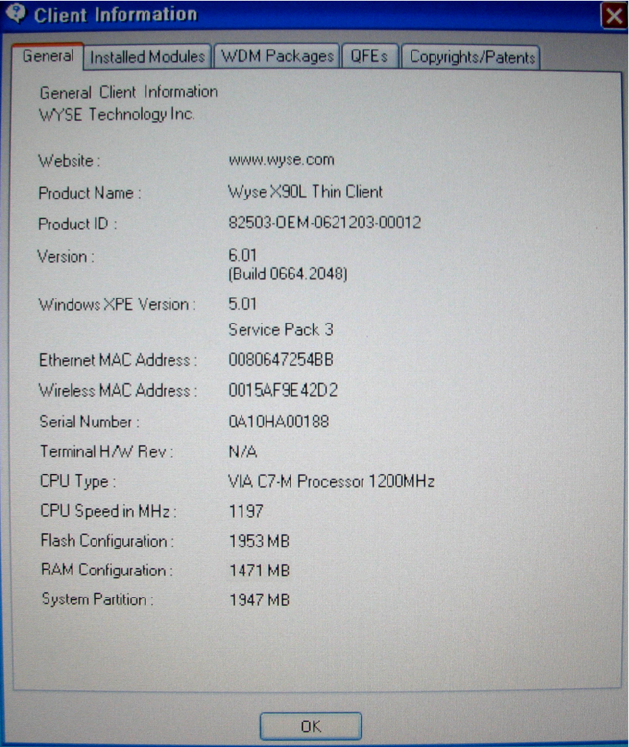Click system partition value 1947 MB
The width and height of the screenshot is (629, 747).
260,600
